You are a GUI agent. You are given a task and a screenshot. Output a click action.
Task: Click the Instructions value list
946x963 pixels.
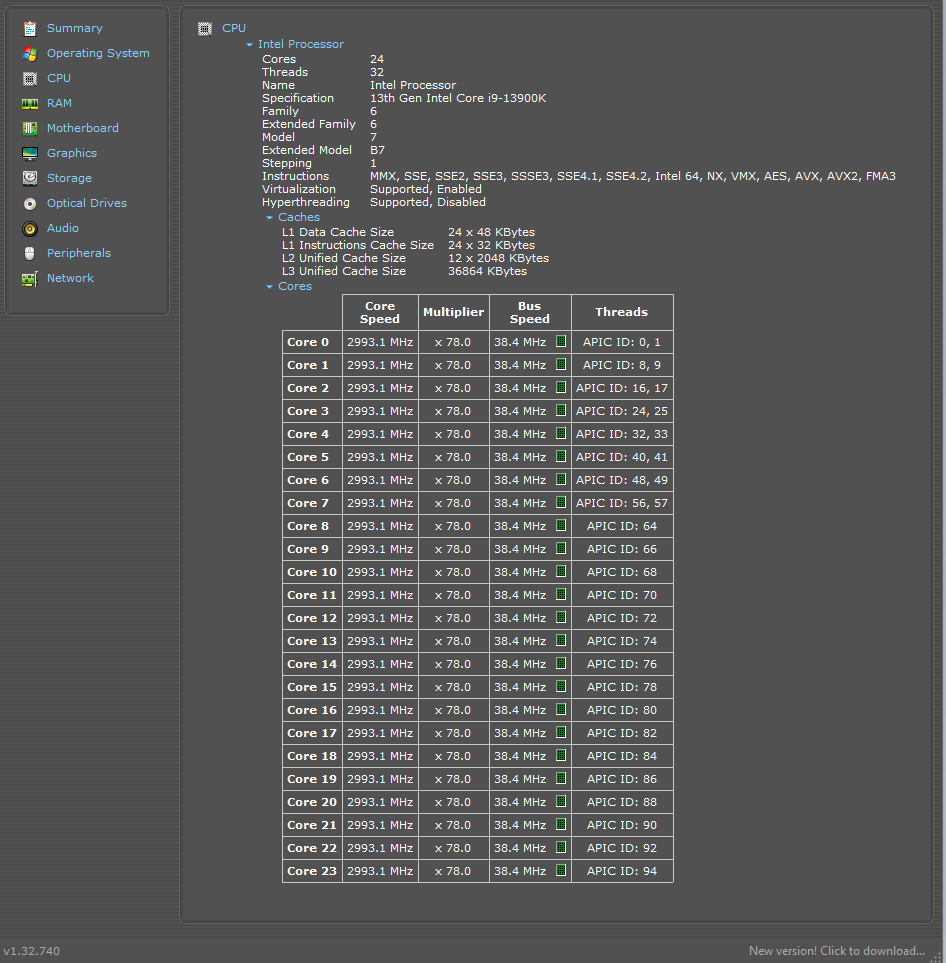click(633, 176)
